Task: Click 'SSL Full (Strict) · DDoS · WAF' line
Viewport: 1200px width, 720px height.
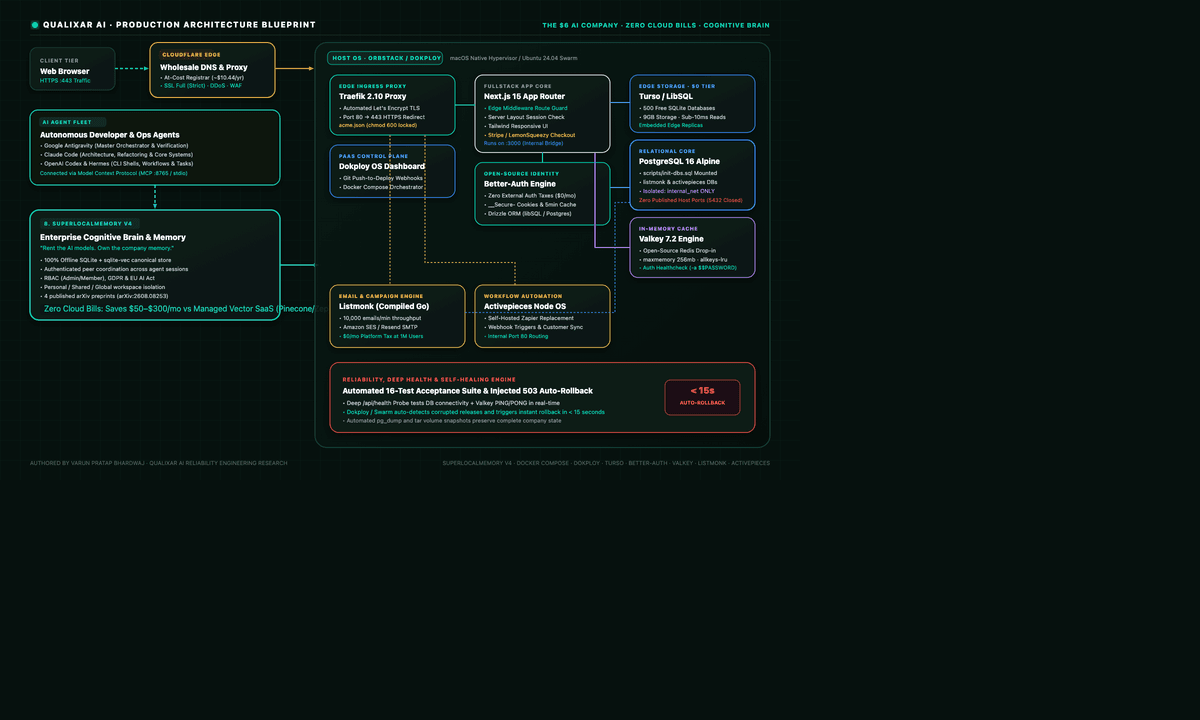Action: [x=201, y=86]
